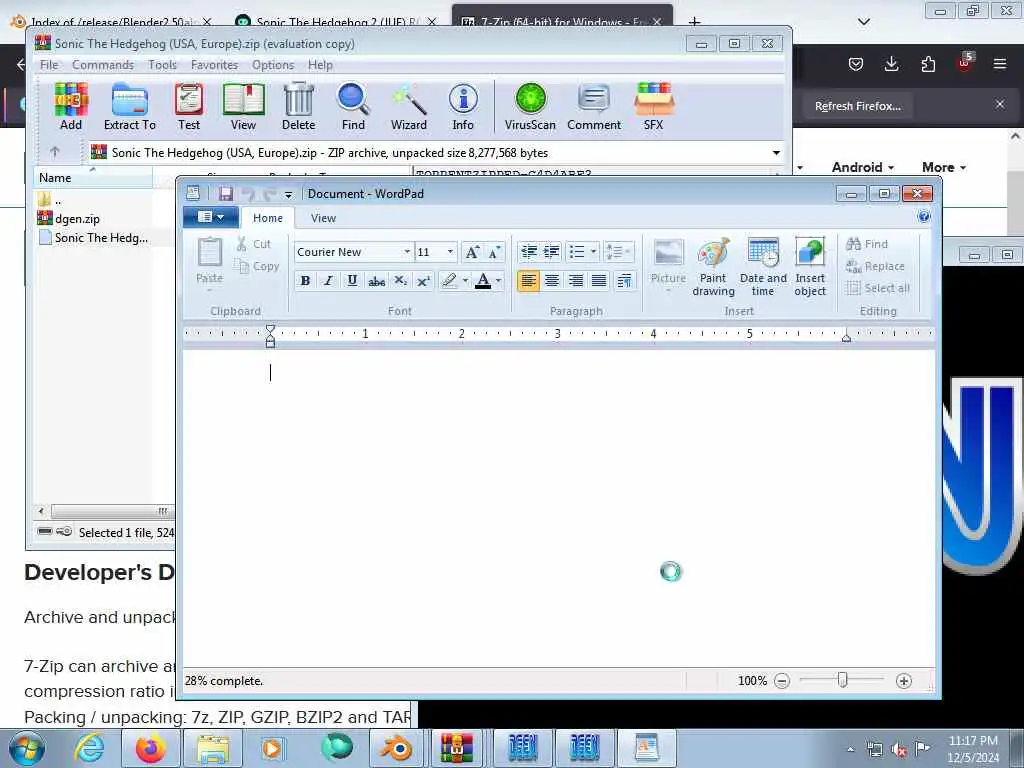Click Insert object in WordPad

click(810, 266)
